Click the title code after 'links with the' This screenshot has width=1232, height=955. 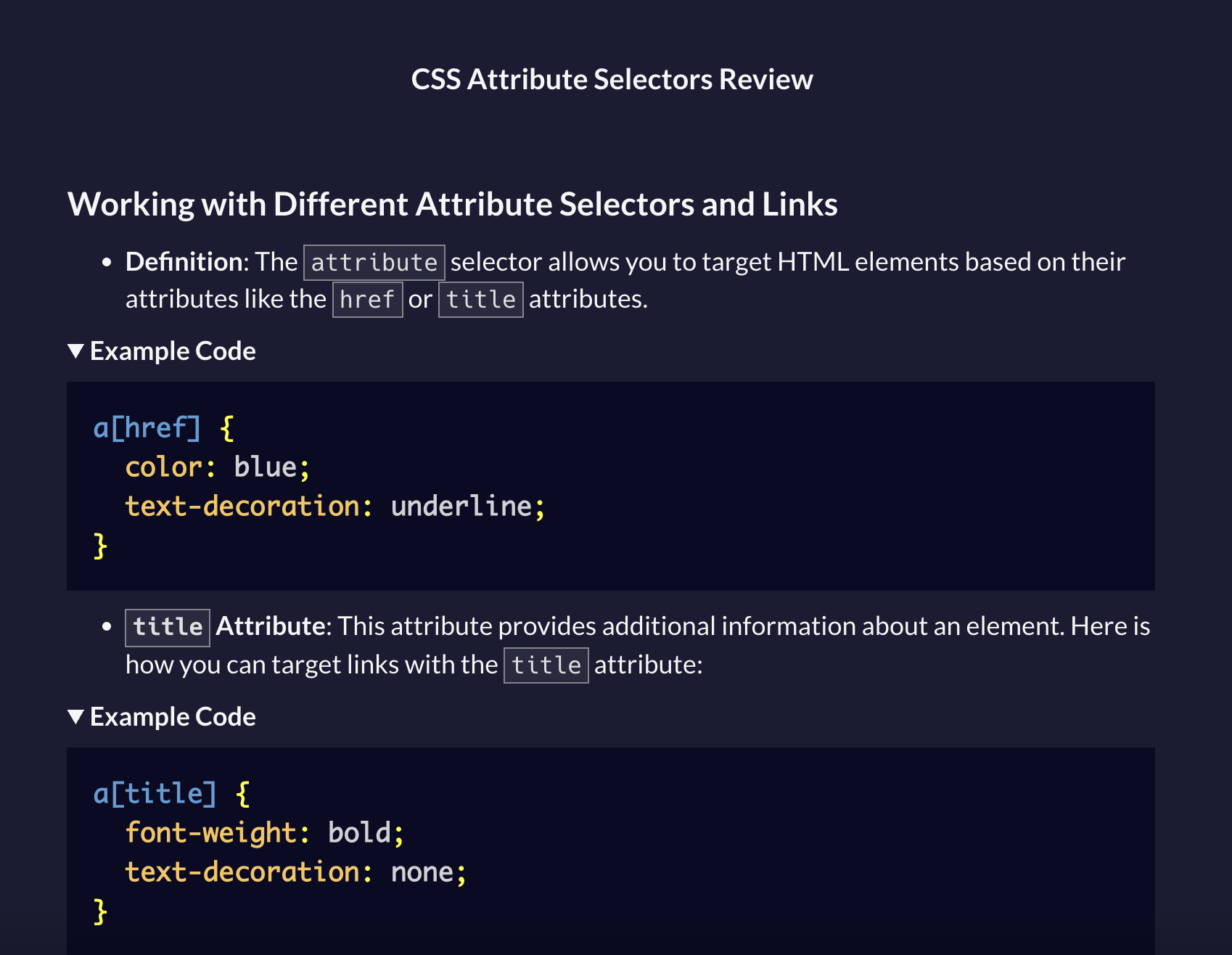point(546,665)
